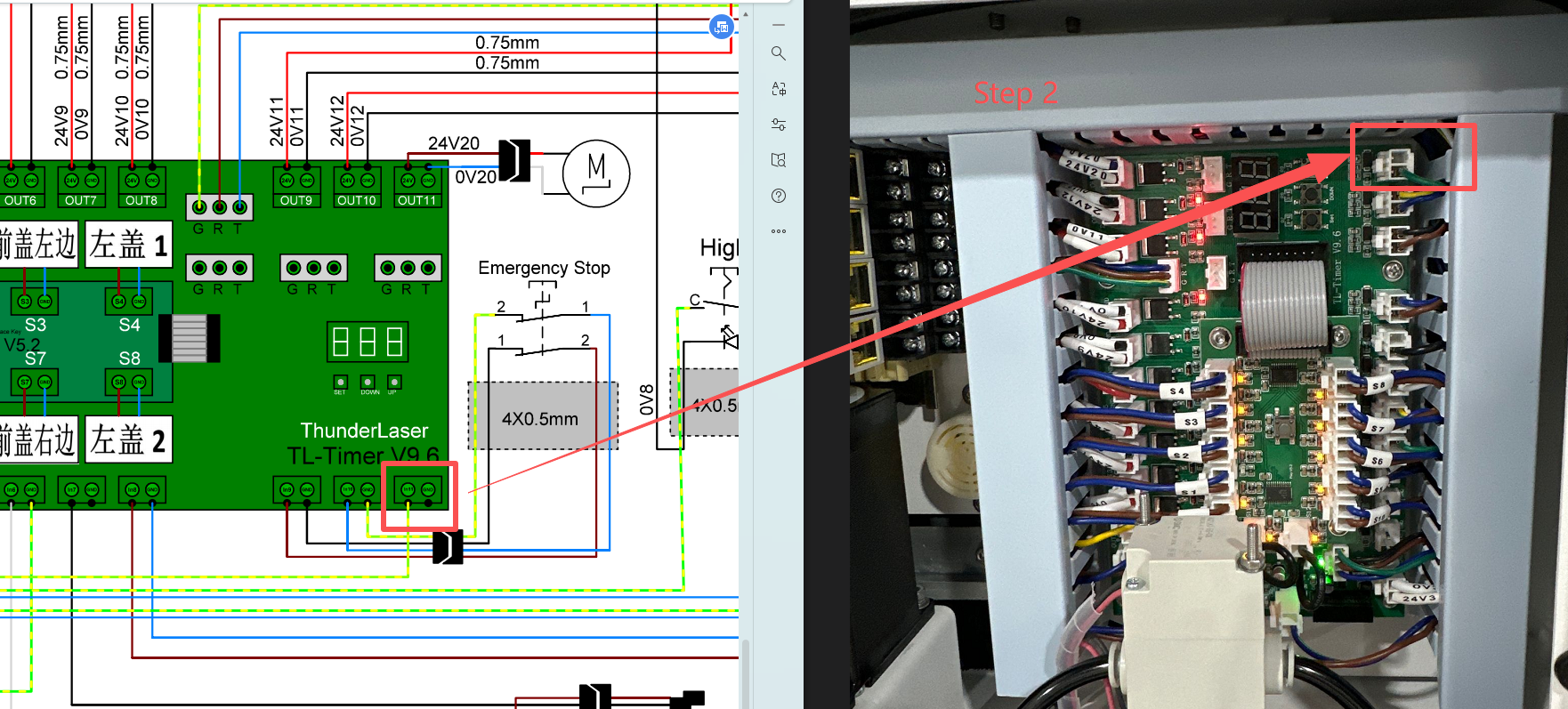This screenshot has height=709, width=1568.
Task: Click the OUT11 terminal label
Action: 416,201
